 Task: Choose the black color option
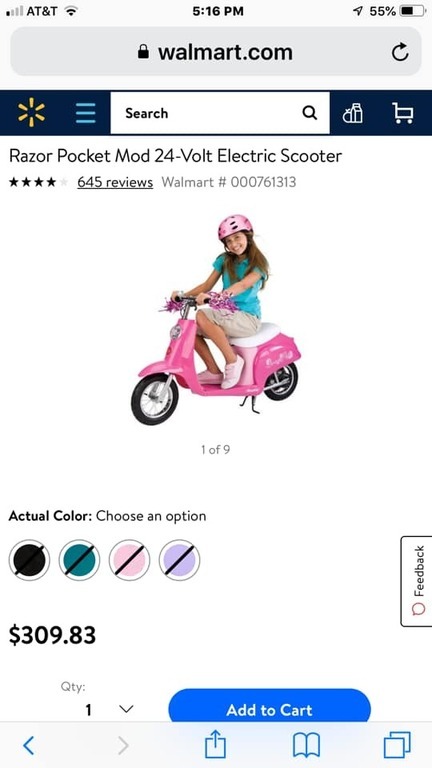tap(29, 560)
